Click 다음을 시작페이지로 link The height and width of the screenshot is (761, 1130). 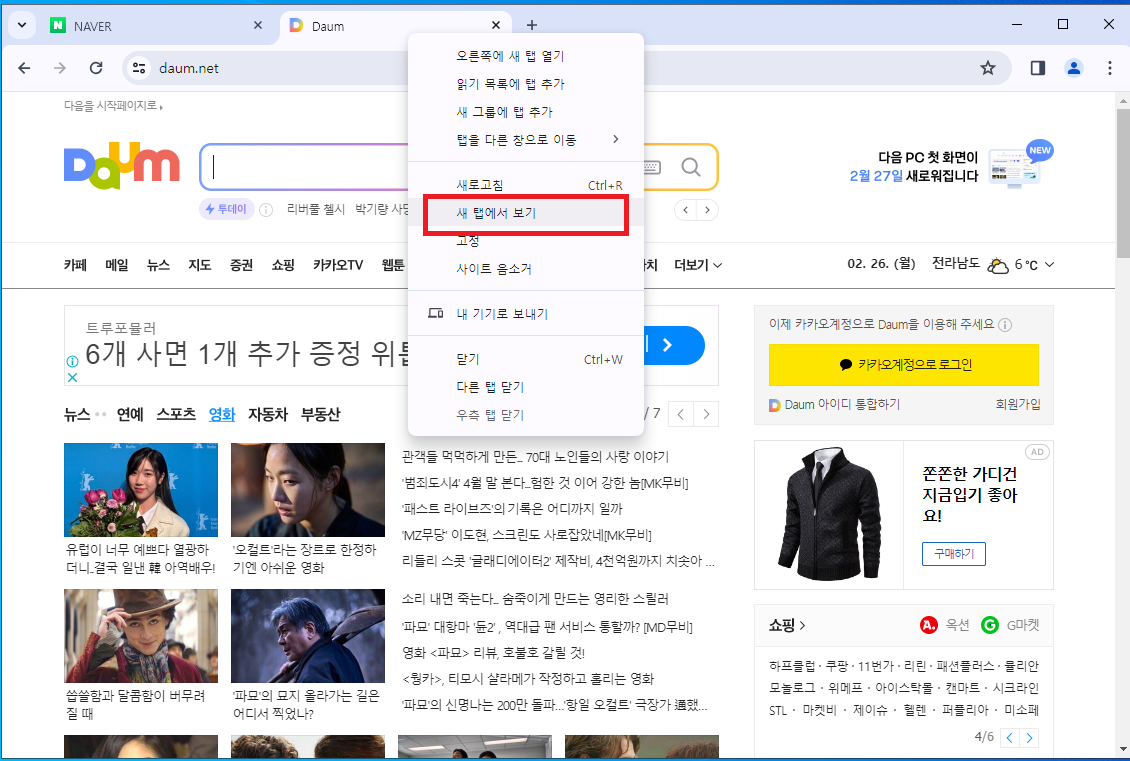click(x=113, y=105)
